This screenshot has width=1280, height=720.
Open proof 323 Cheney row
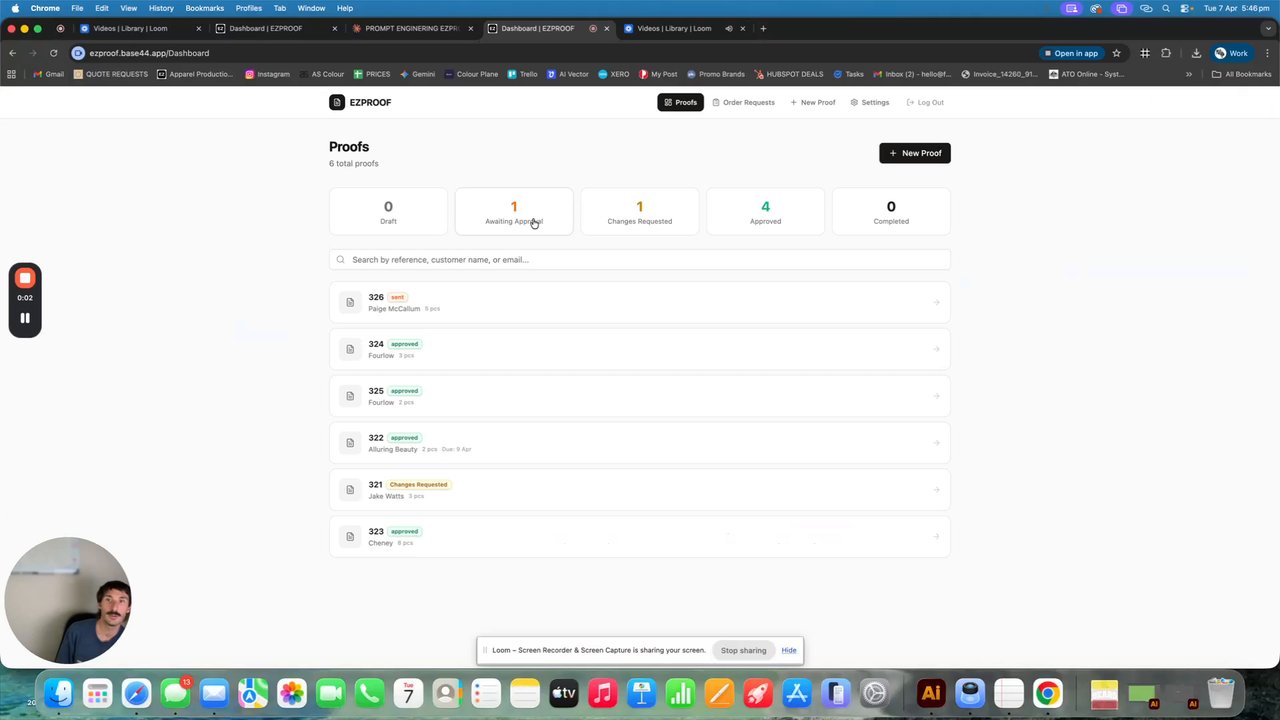(x=640, y=537)
